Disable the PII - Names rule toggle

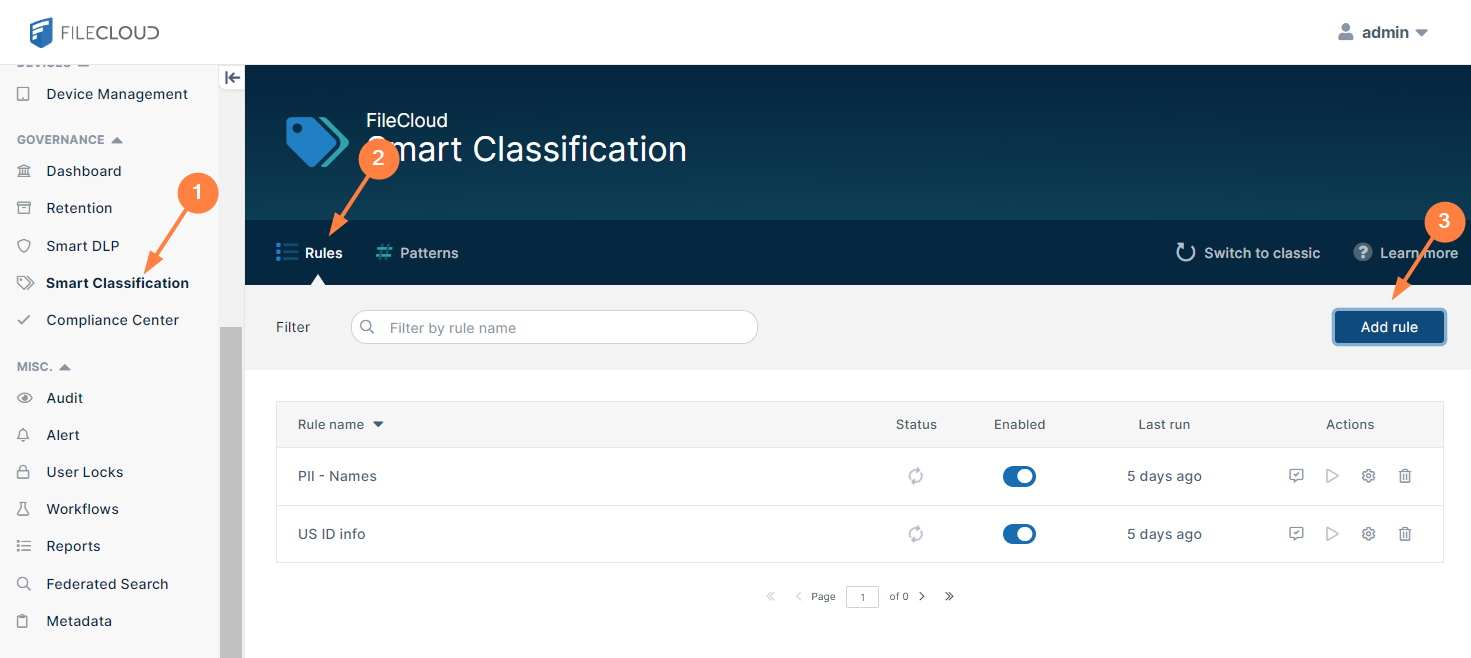[1019, 476]
